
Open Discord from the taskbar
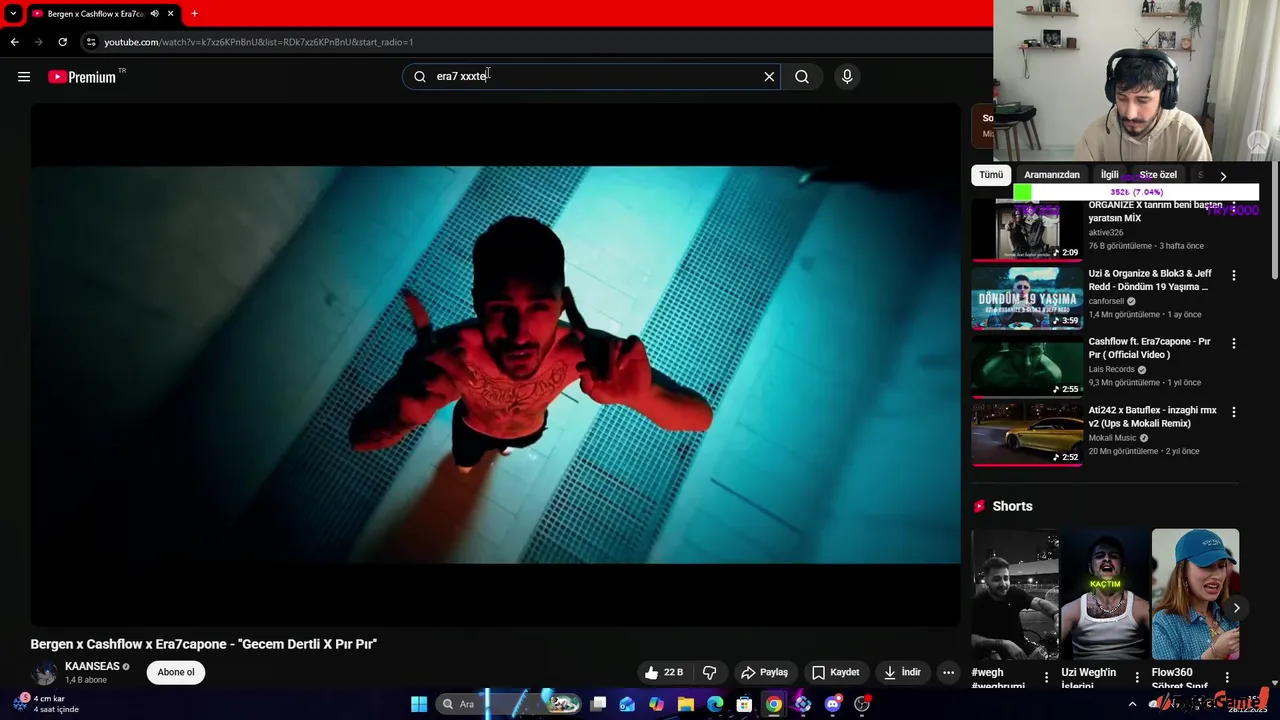tap(832, 704)
